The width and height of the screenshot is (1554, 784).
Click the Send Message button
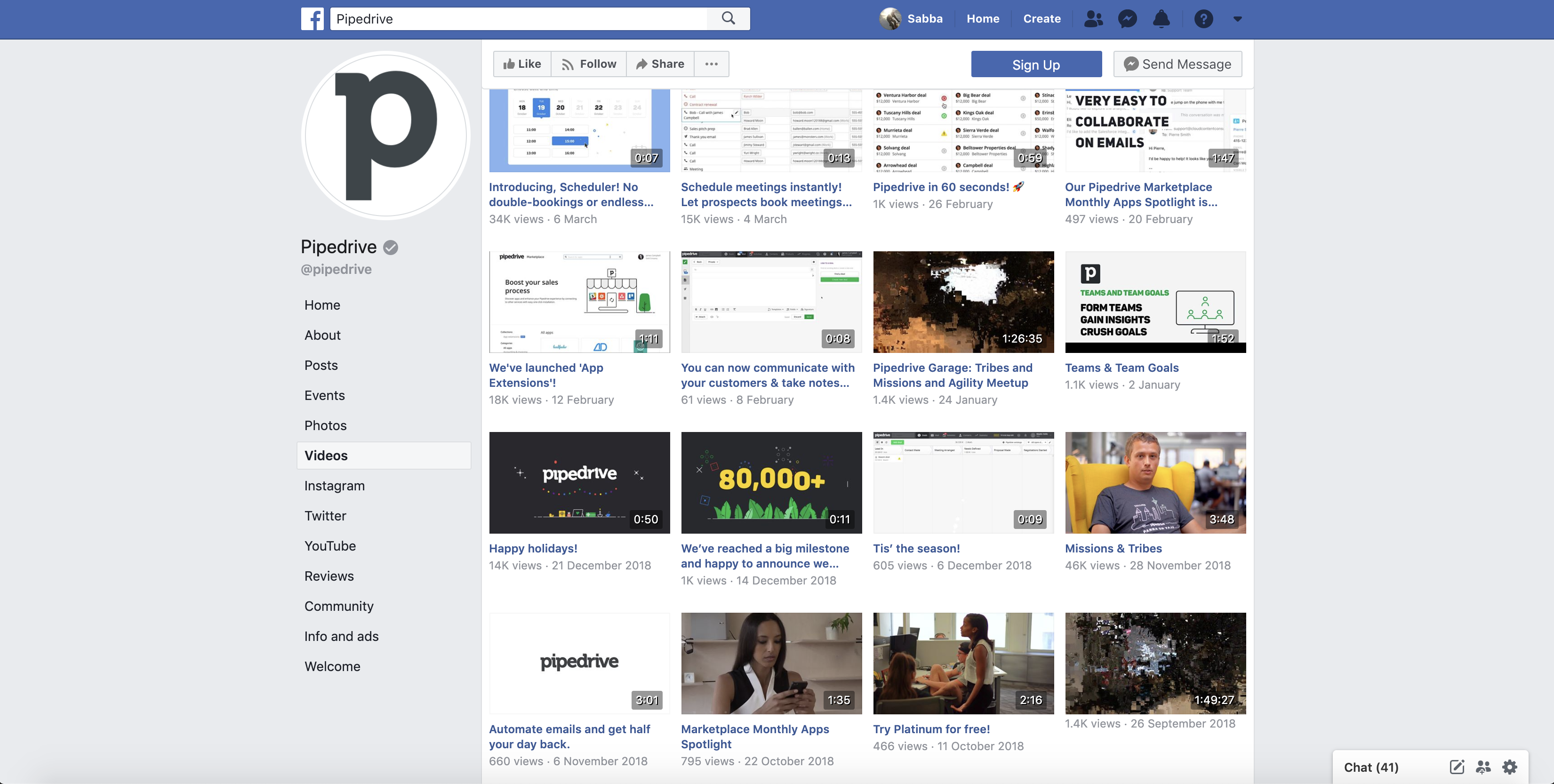click(x=1178, y=64)
